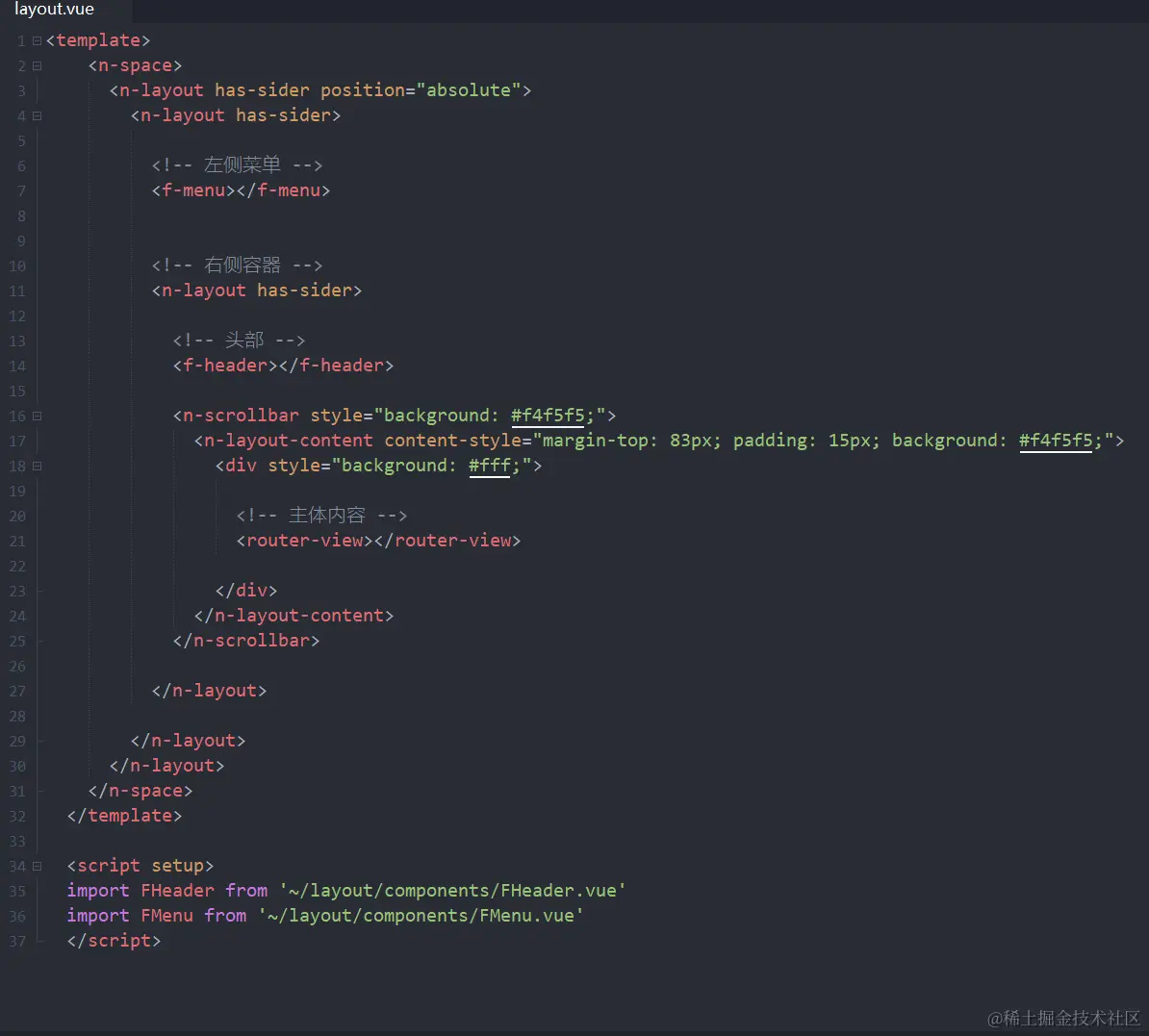This screenshot has height=1036, width=1149.
Task: Click the 右侧容器 comment
Action: point(237,265)
